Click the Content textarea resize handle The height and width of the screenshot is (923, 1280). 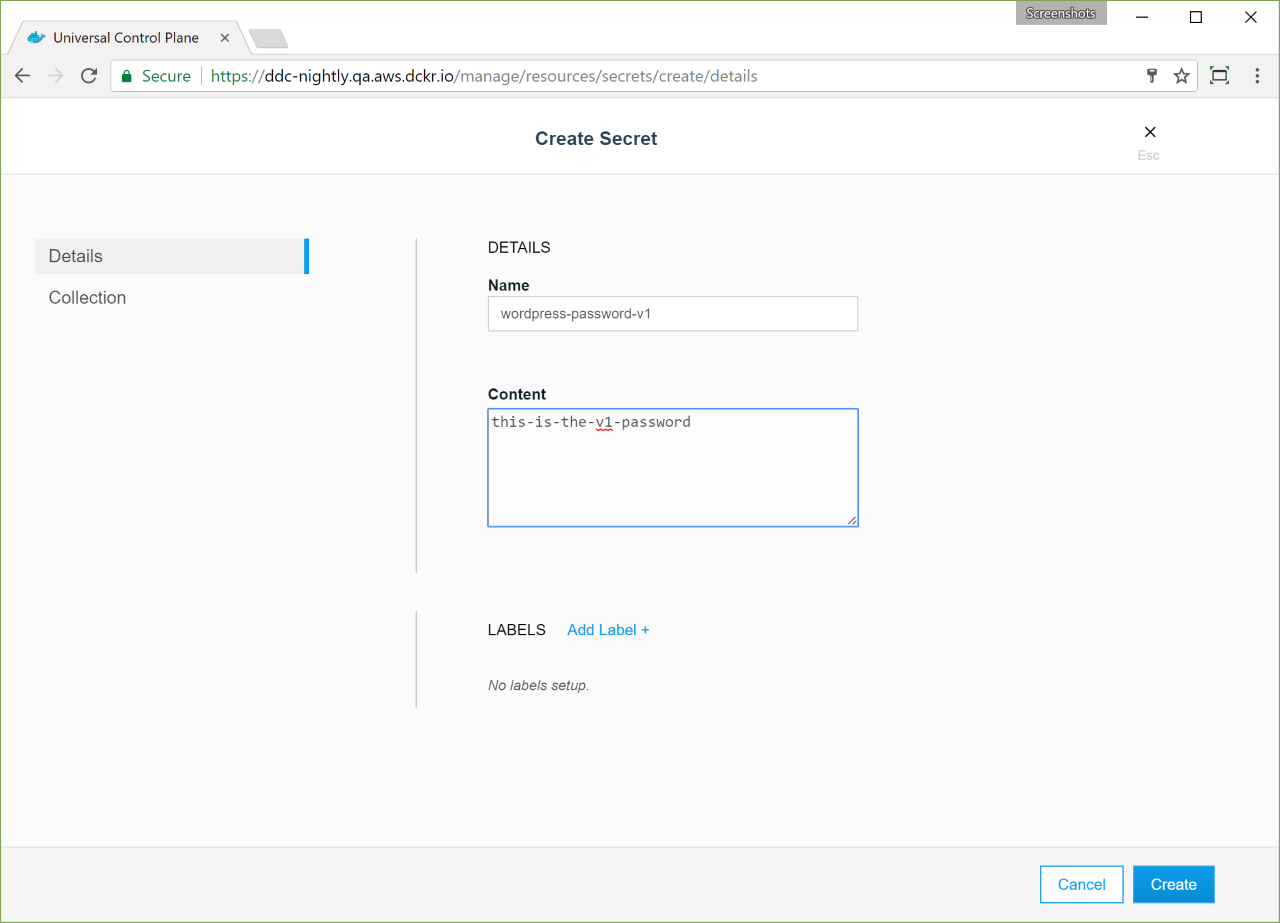point(852,520)
